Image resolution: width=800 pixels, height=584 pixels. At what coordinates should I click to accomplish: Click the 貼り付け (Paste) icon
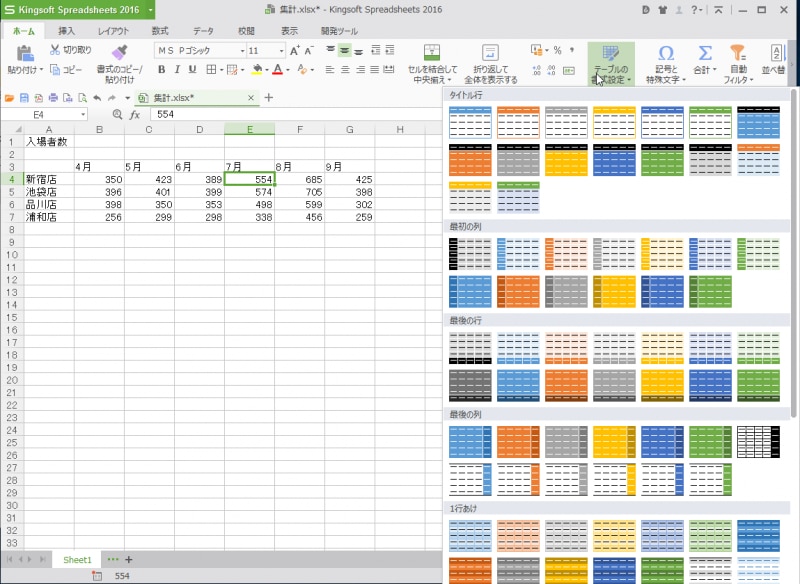pyautogui.click(x=21, y=52)
